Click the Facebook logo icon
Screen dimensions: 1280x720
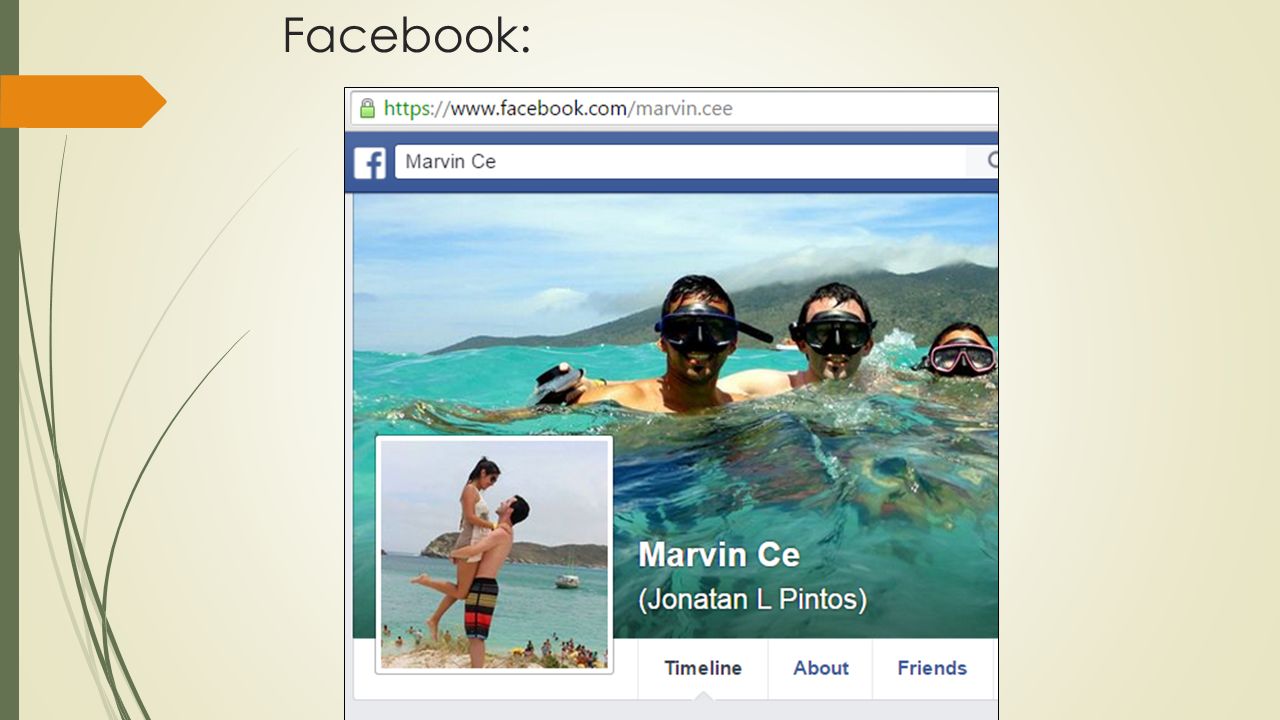370,163
